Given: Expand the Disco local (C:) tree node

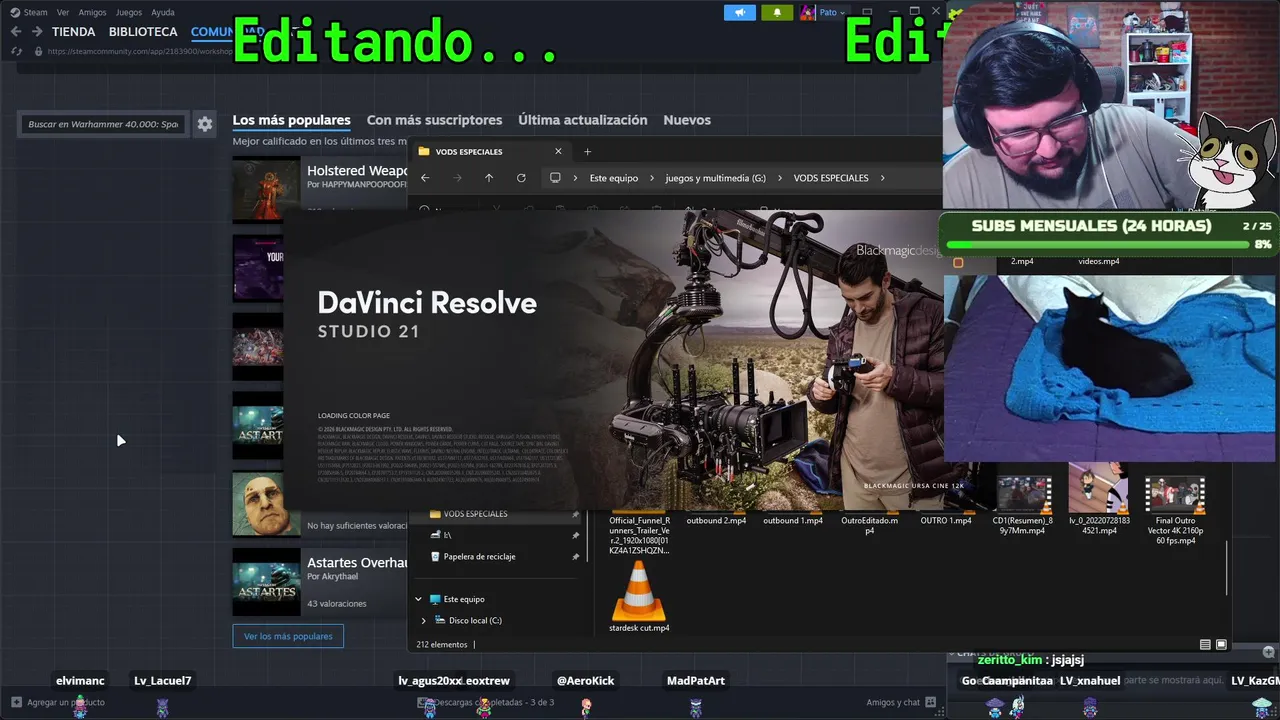Looking at the screenshot, I should point(423,621).
